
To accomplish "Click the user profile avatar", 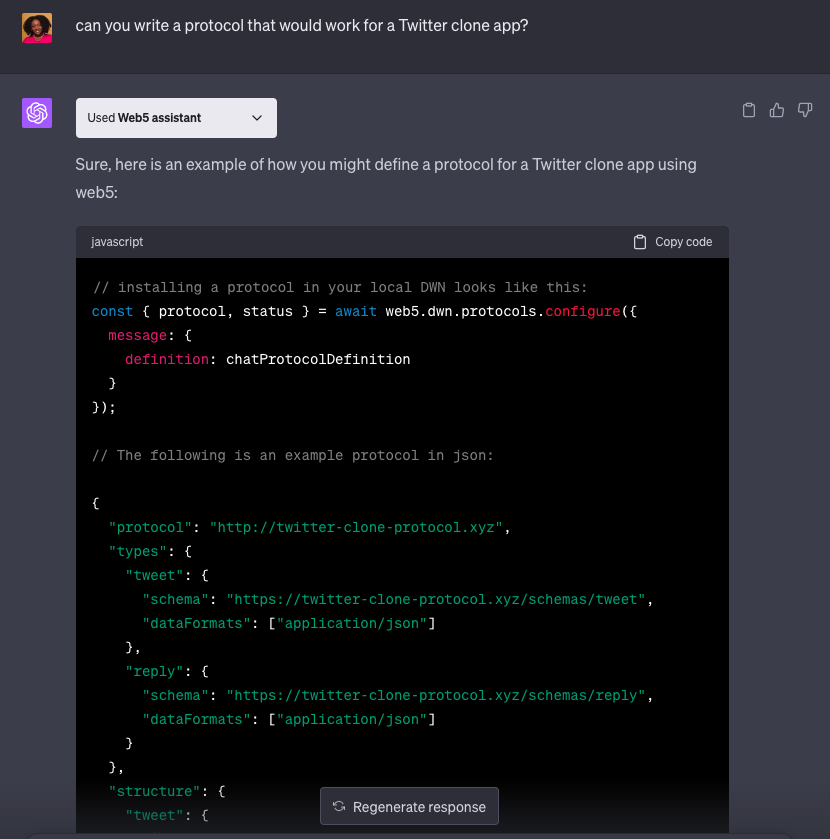I will click(x=37, y=28).
